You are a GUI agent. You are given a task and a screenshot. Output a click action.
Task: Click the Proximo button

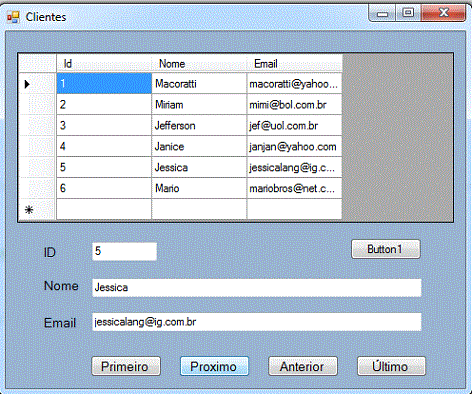[x=214, y=366]
